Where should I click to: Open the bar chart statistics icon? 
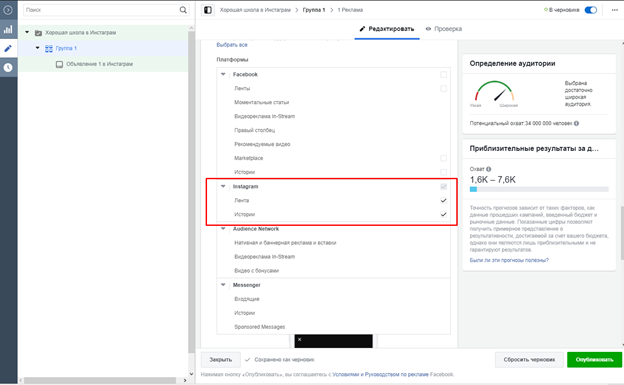[8, 29]
